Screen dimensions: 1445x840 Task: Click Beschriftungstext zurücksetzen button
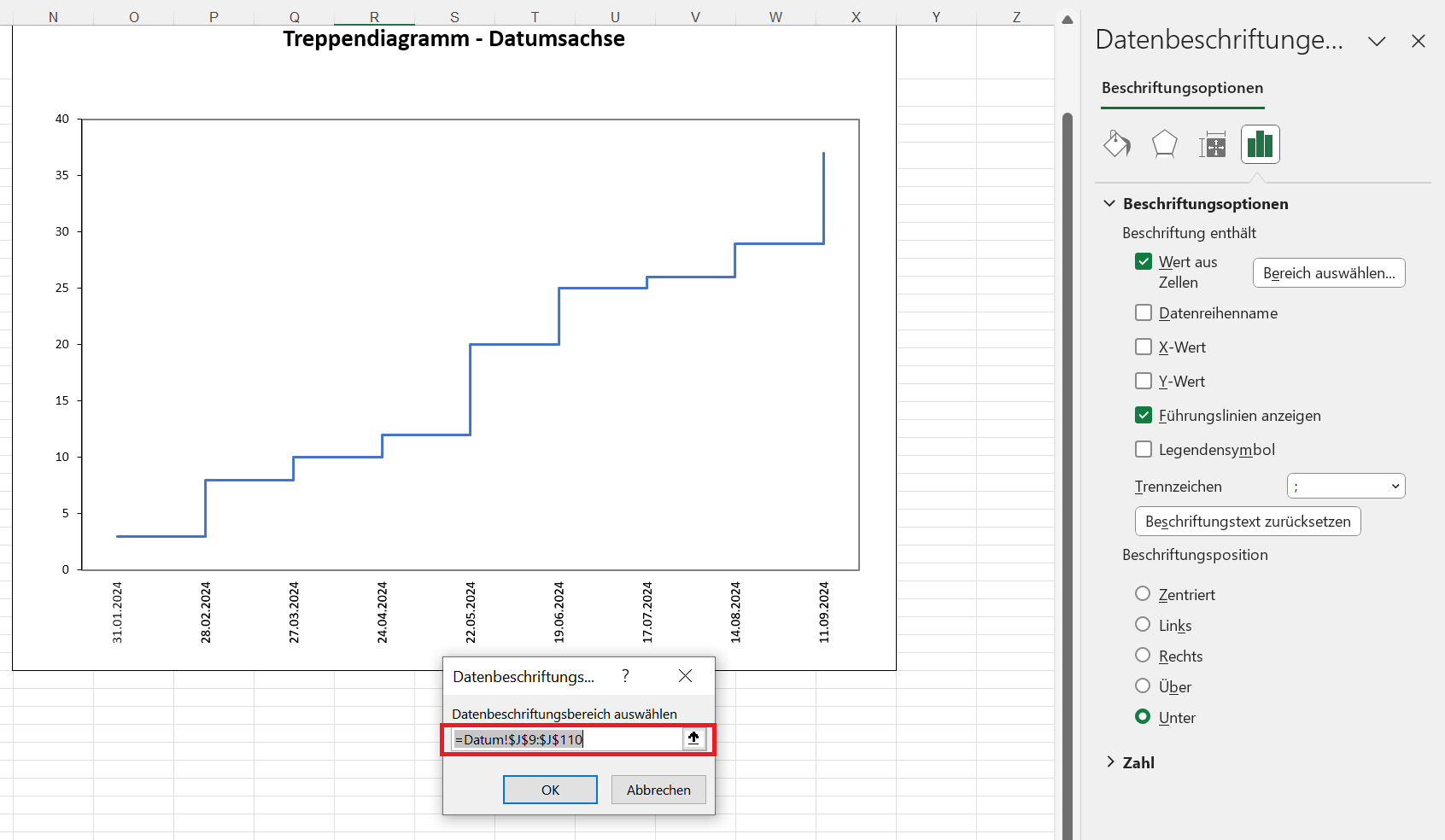click(x=1248, y=522)
